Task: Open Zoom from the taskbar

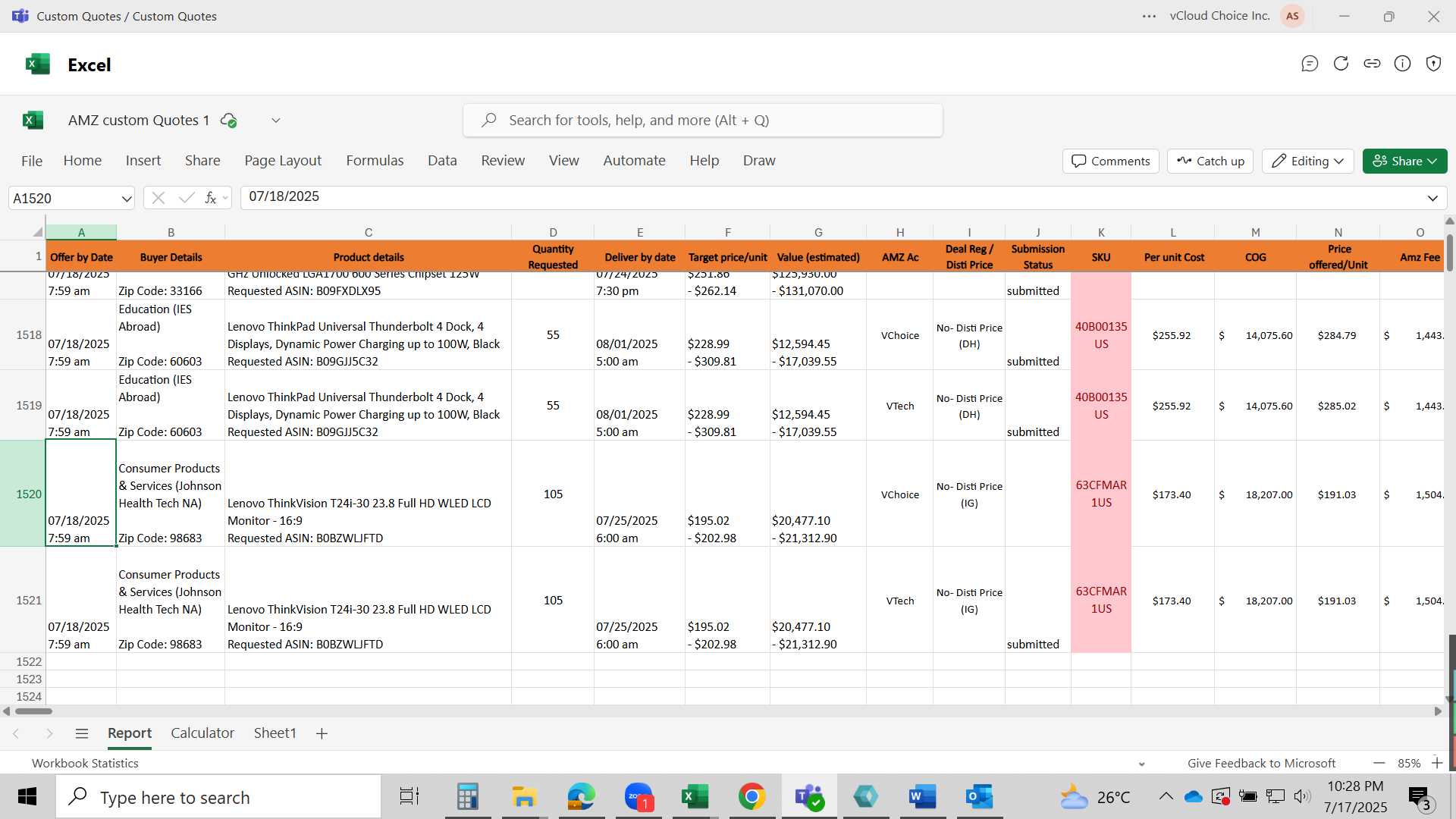Action: [639, 797]
